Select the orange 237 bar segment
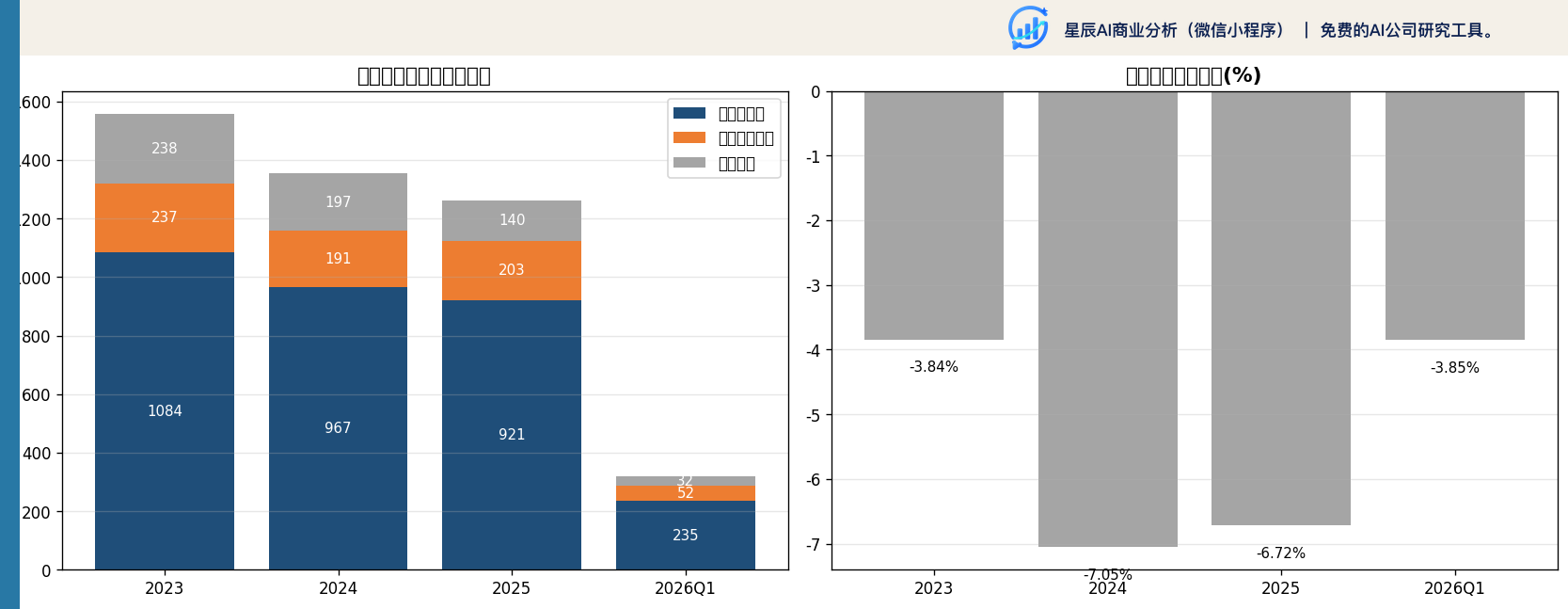The image size is (1568, 609). pos(165,218)
